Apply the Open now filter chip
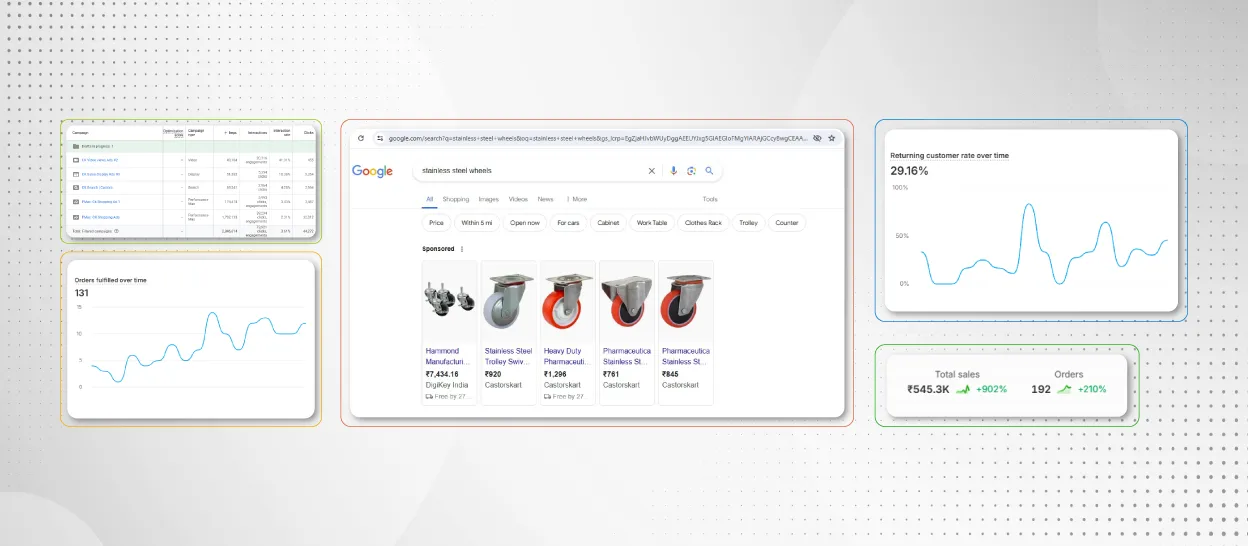Screen dimensions: 1248x546 pyautogui.click(x=524, y=223)
